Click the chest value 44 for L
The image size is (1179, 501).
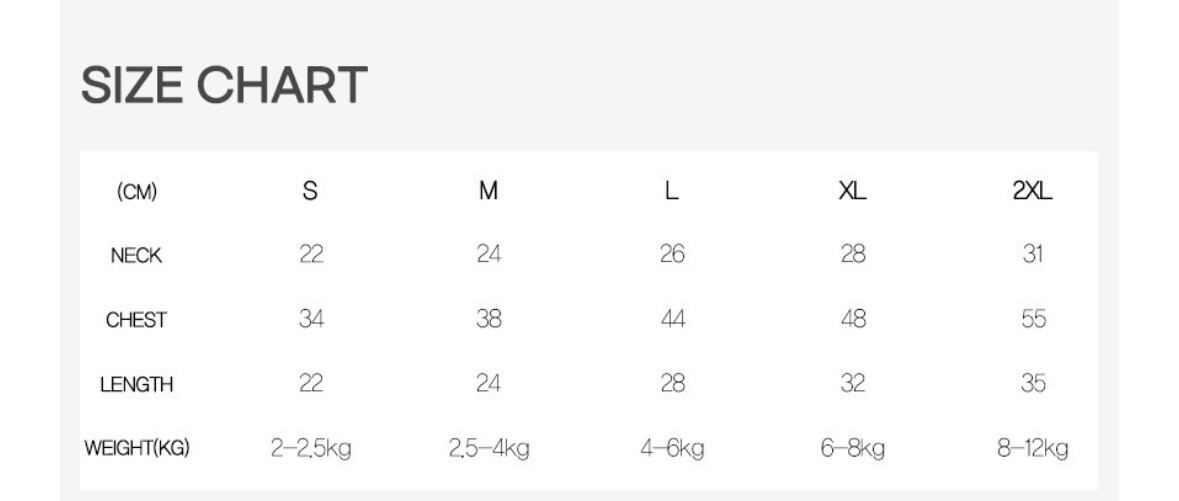point(672,319)
